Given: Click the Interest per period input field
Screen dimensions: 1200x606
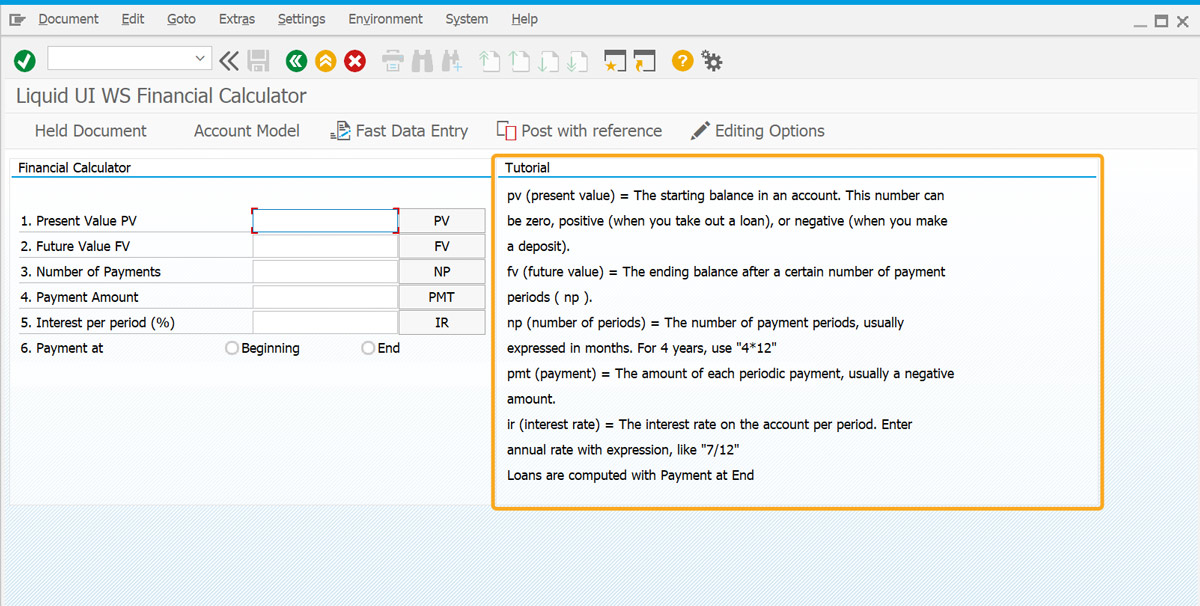Looking at the screenshot, I should pos(325,323).
